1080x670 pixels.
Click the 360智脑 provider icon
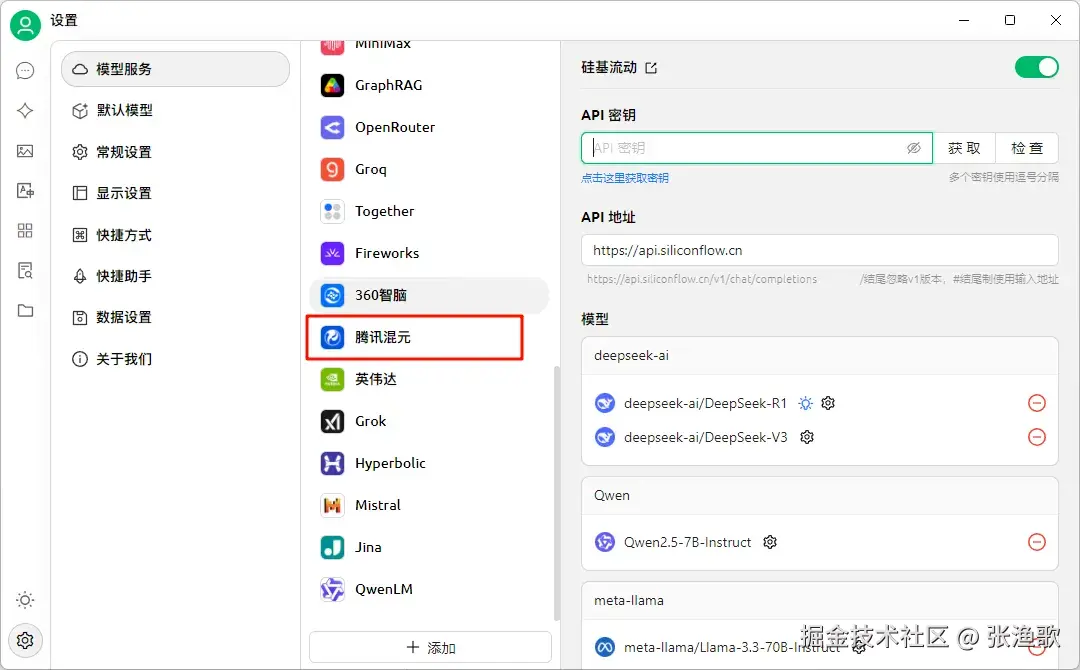331,295
